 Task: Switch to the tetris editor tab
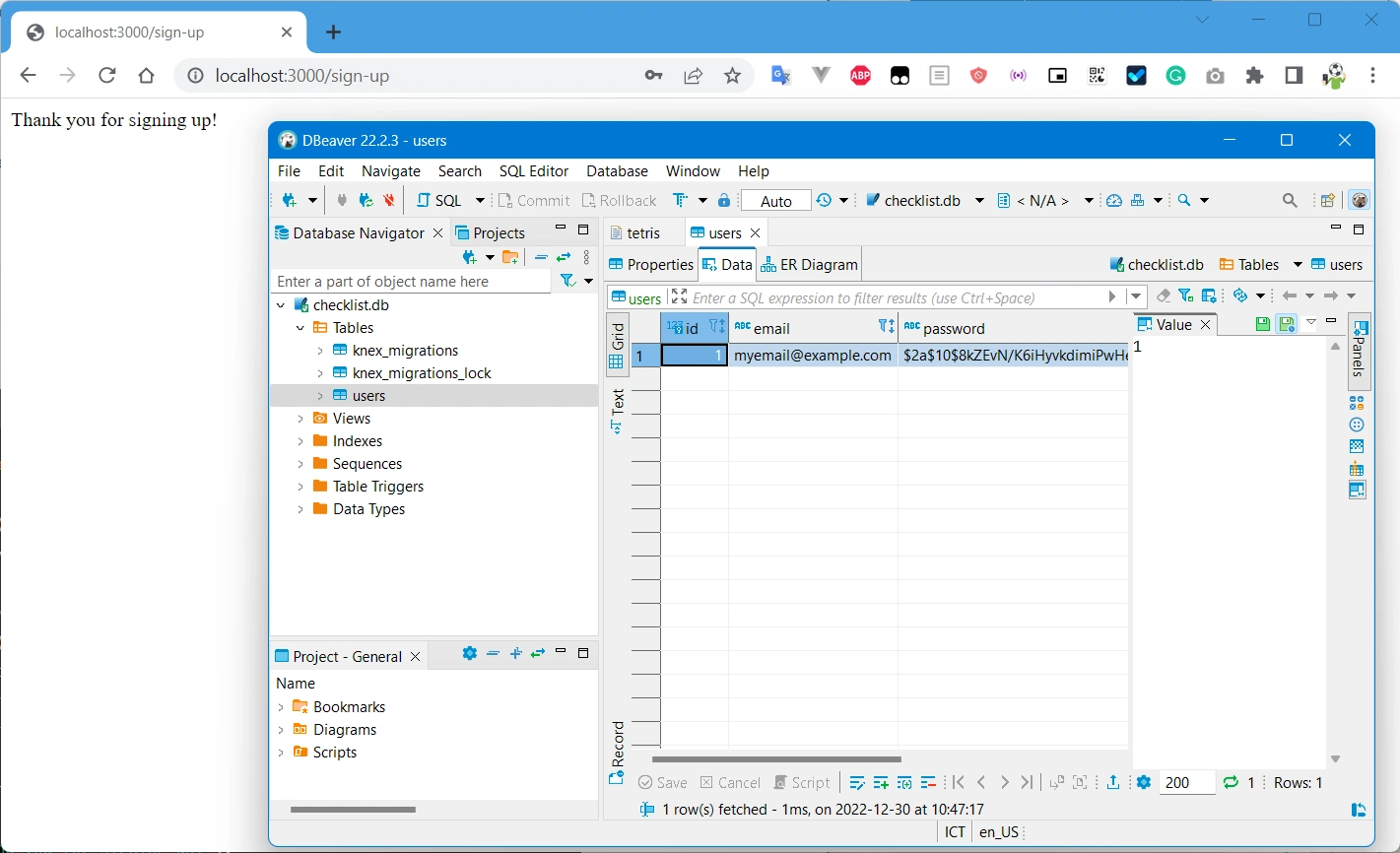(x=634, y=232)
